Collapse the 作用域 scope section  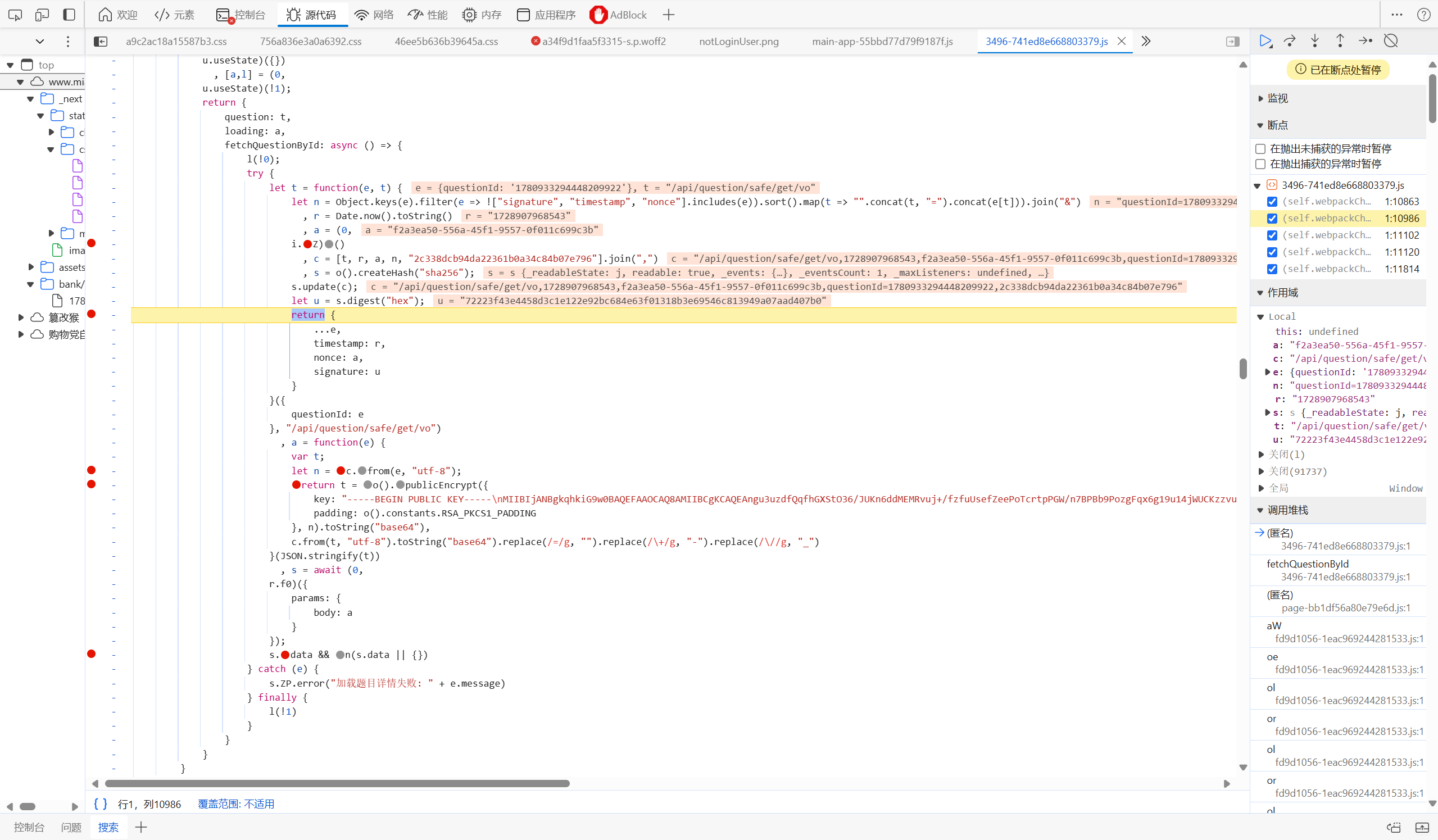pos(1282,293)
